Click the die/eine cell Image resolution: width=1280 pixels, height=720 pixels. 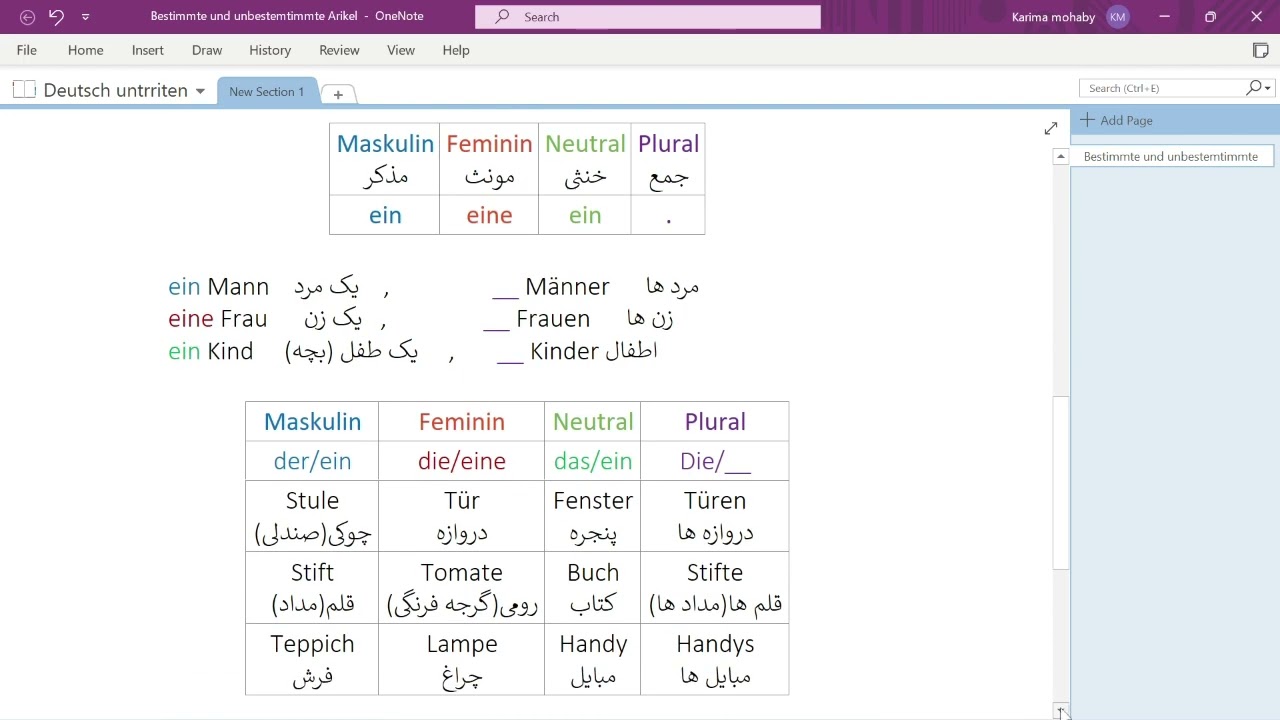coord(462,461)
